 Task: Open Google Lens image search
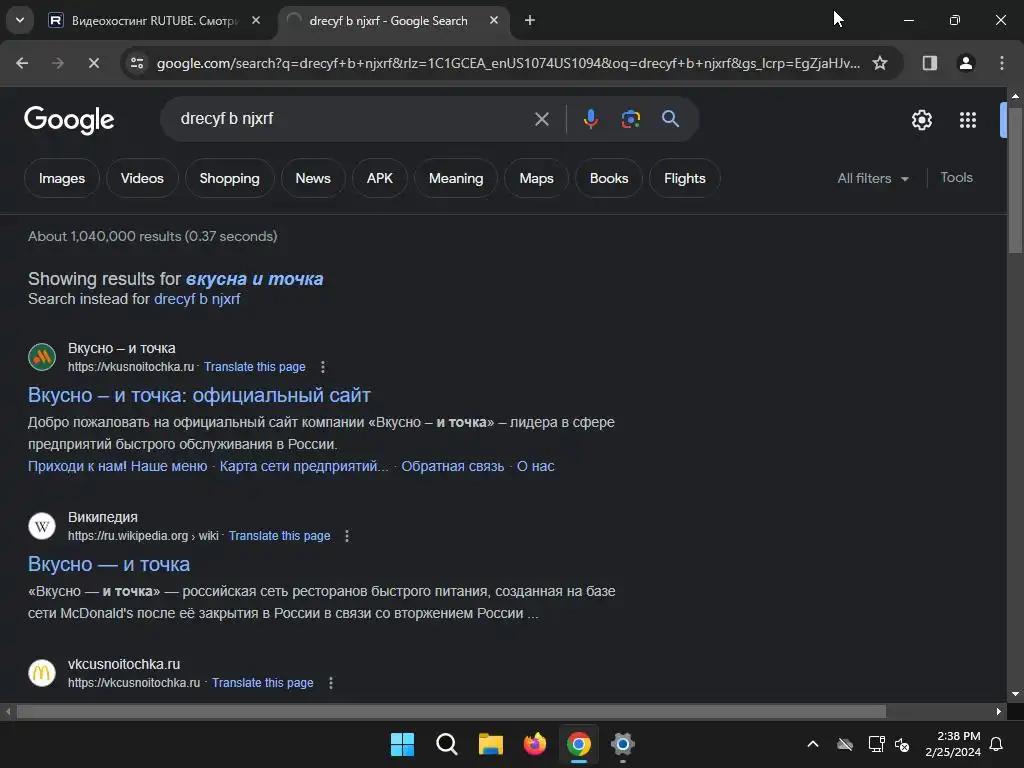630,119
